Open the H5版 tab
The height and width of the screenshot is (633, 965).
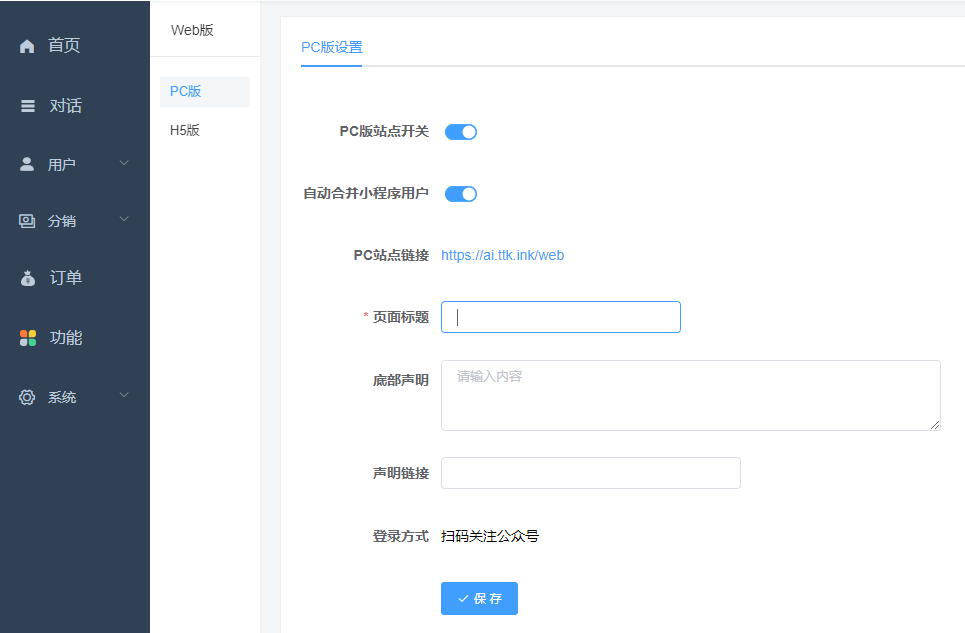point(182,129)
